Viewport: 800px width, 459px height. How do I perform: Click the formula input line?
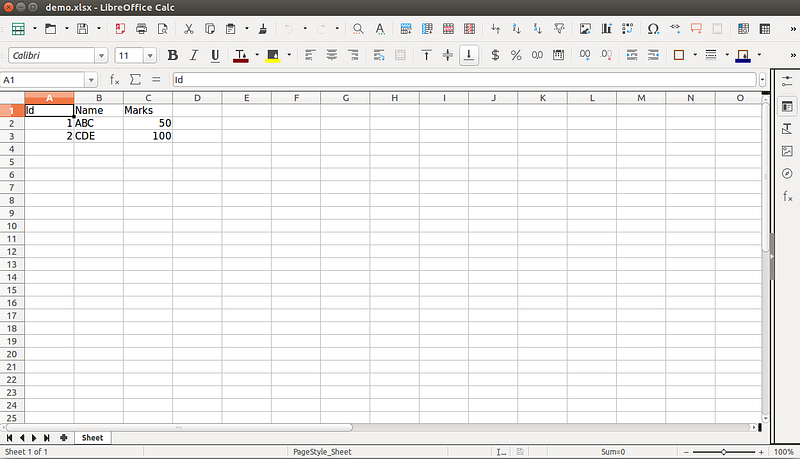point(464,80)
